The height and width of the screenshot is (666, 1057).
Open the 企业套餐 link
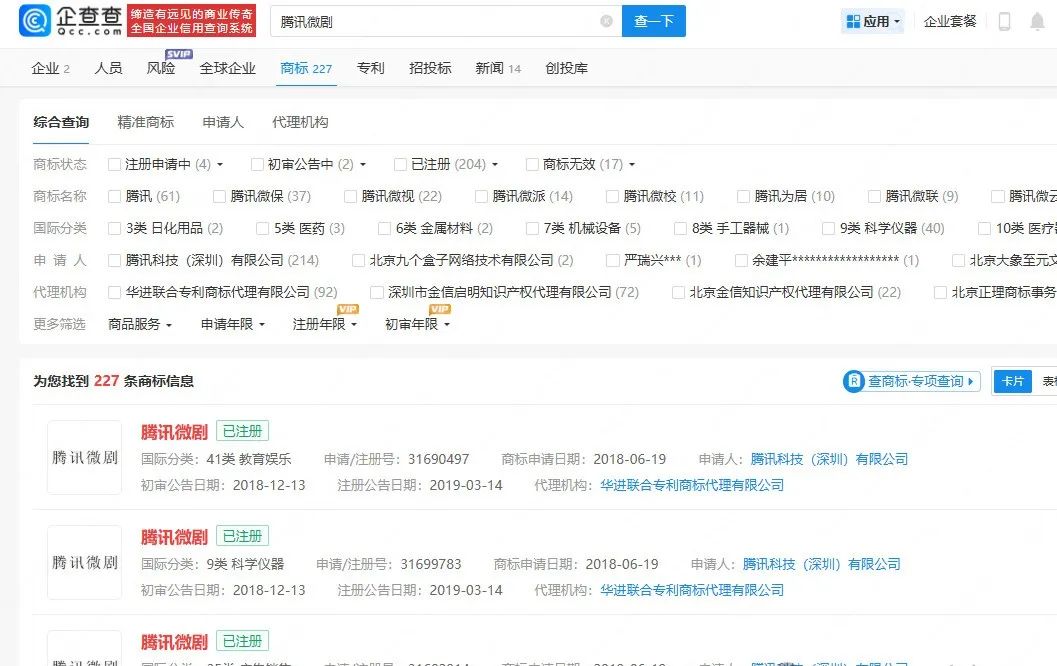coord(950,22)
